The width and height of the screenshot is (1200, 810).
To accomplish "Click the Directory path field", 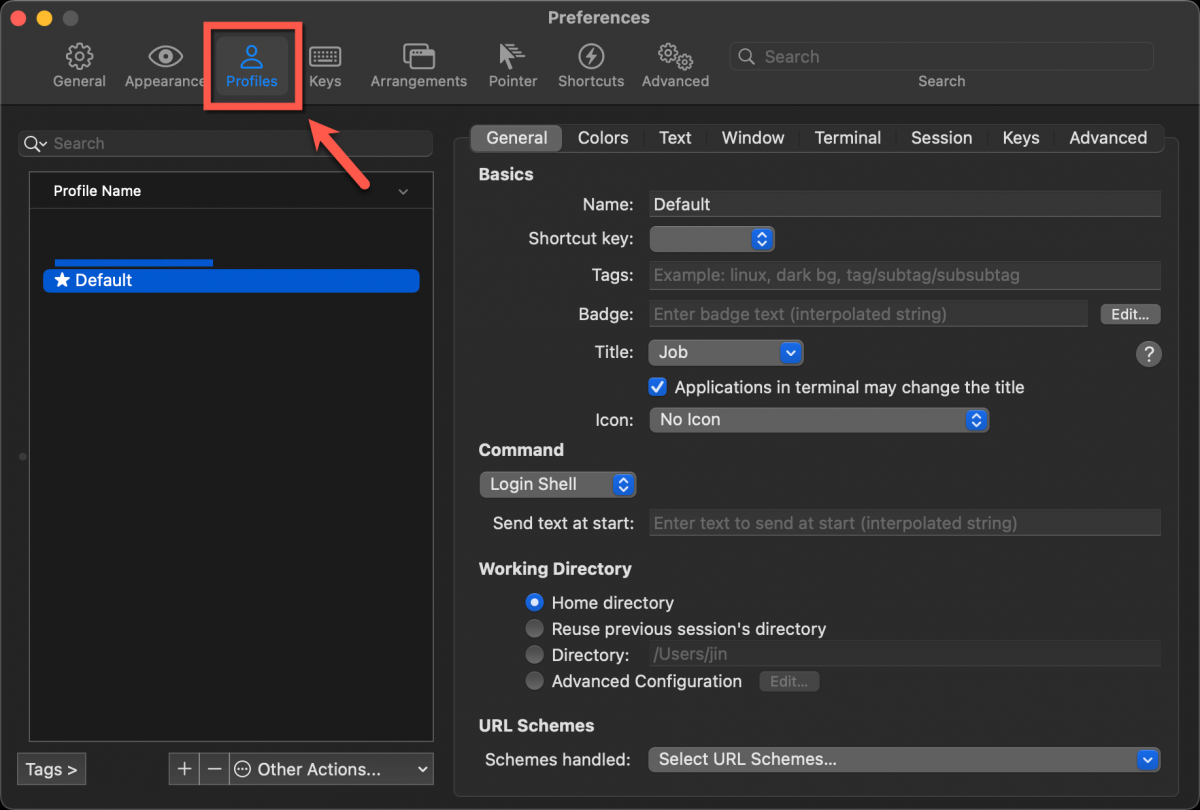I will pos(905,655).
